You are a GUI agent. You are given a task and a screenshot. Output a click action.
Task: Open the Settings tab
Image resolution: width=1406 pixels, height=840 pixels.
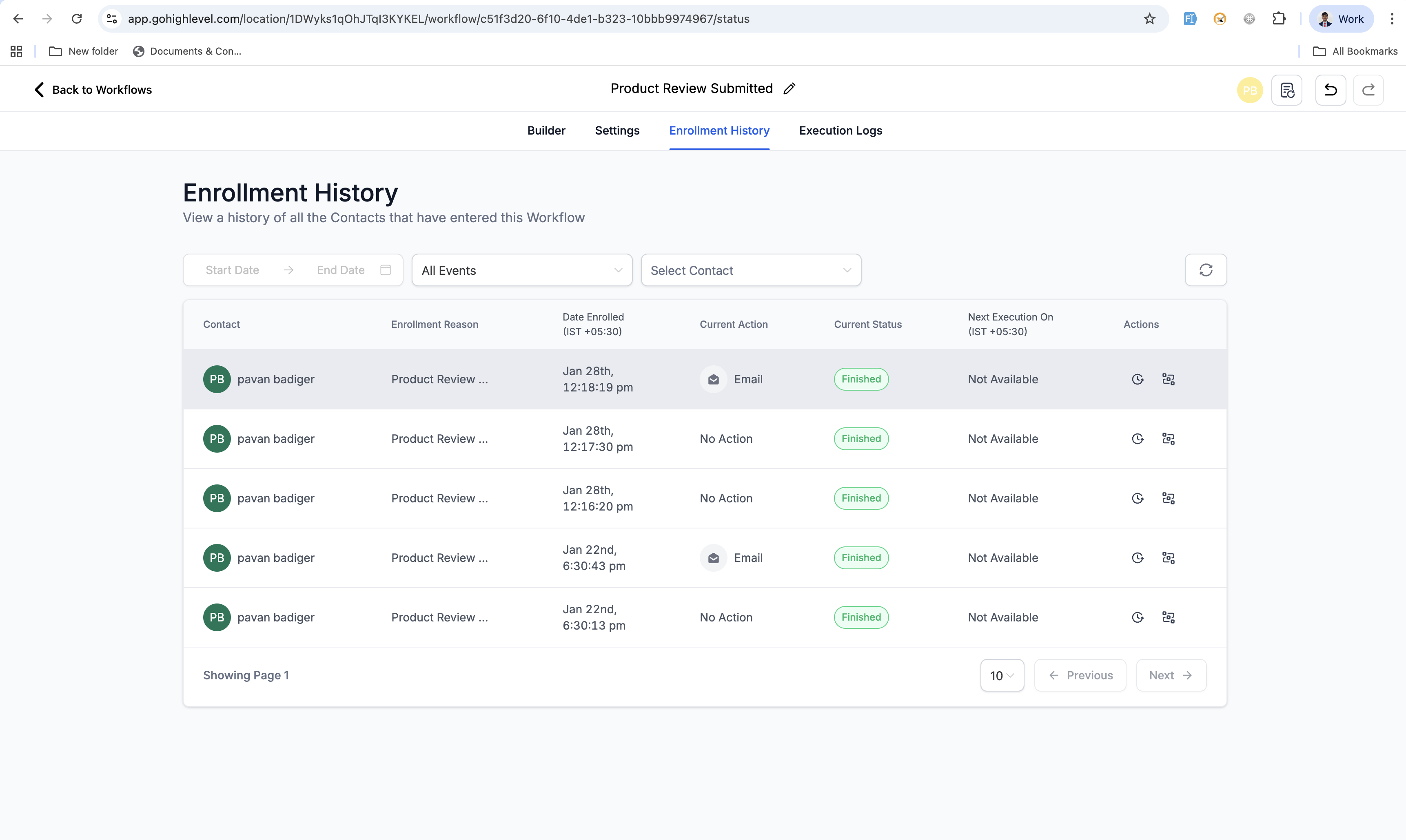(617, 131)
